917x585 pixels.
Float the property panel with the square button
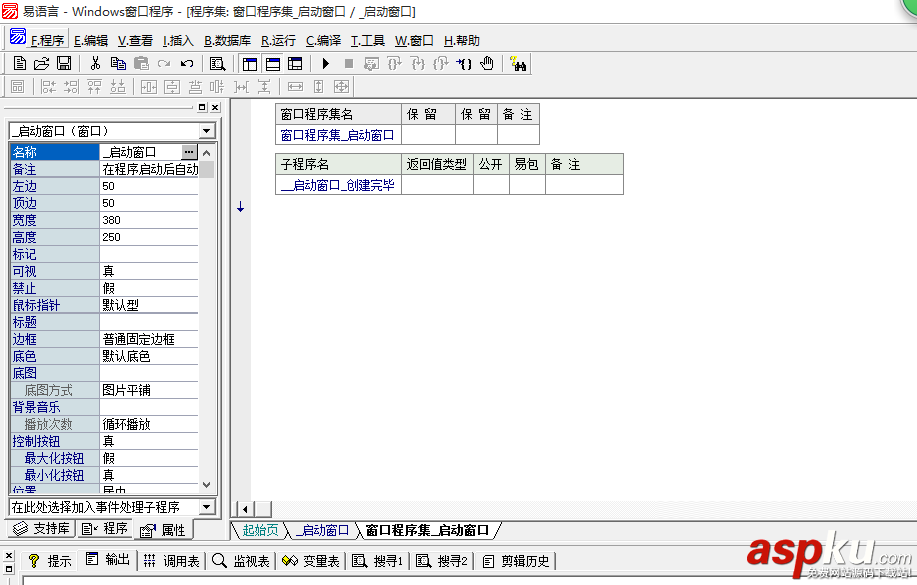pyautogui.click(x=202, y=107)
